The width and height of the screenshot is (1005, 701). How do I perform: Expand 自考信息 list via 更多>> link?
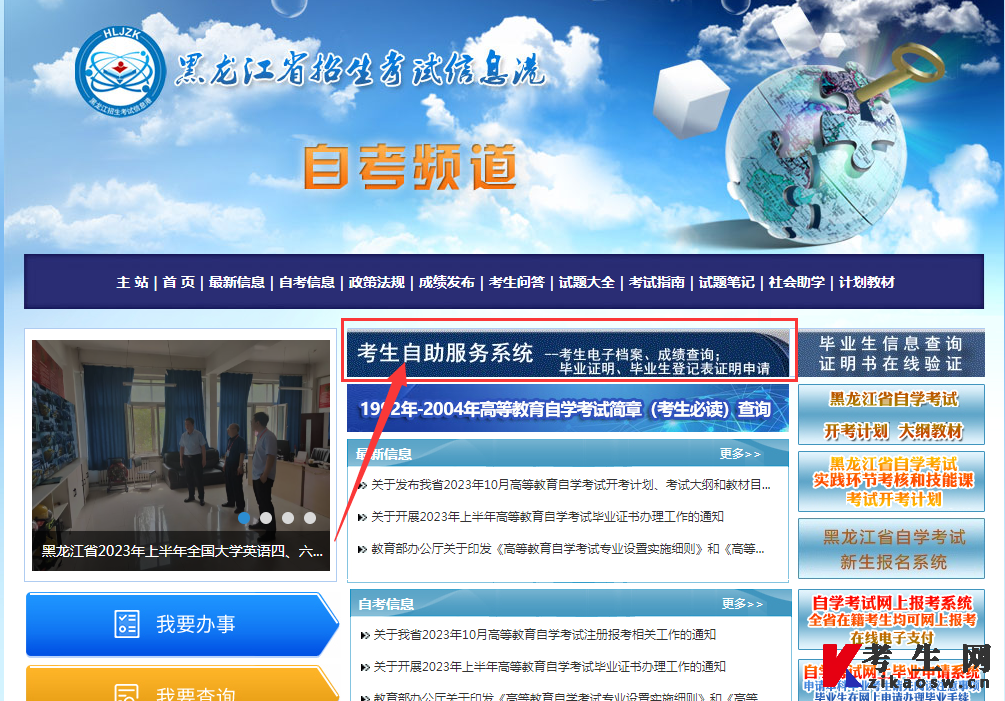click(x=743, y=606)
